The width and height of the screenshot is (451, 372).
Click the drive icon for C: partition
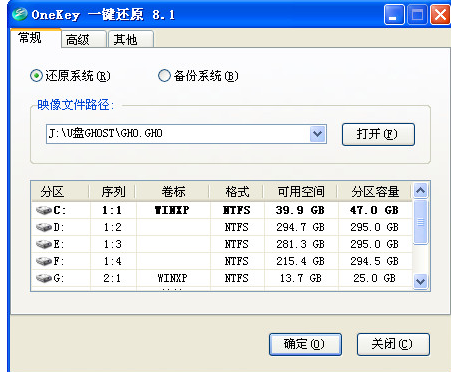tap(44, 210)
